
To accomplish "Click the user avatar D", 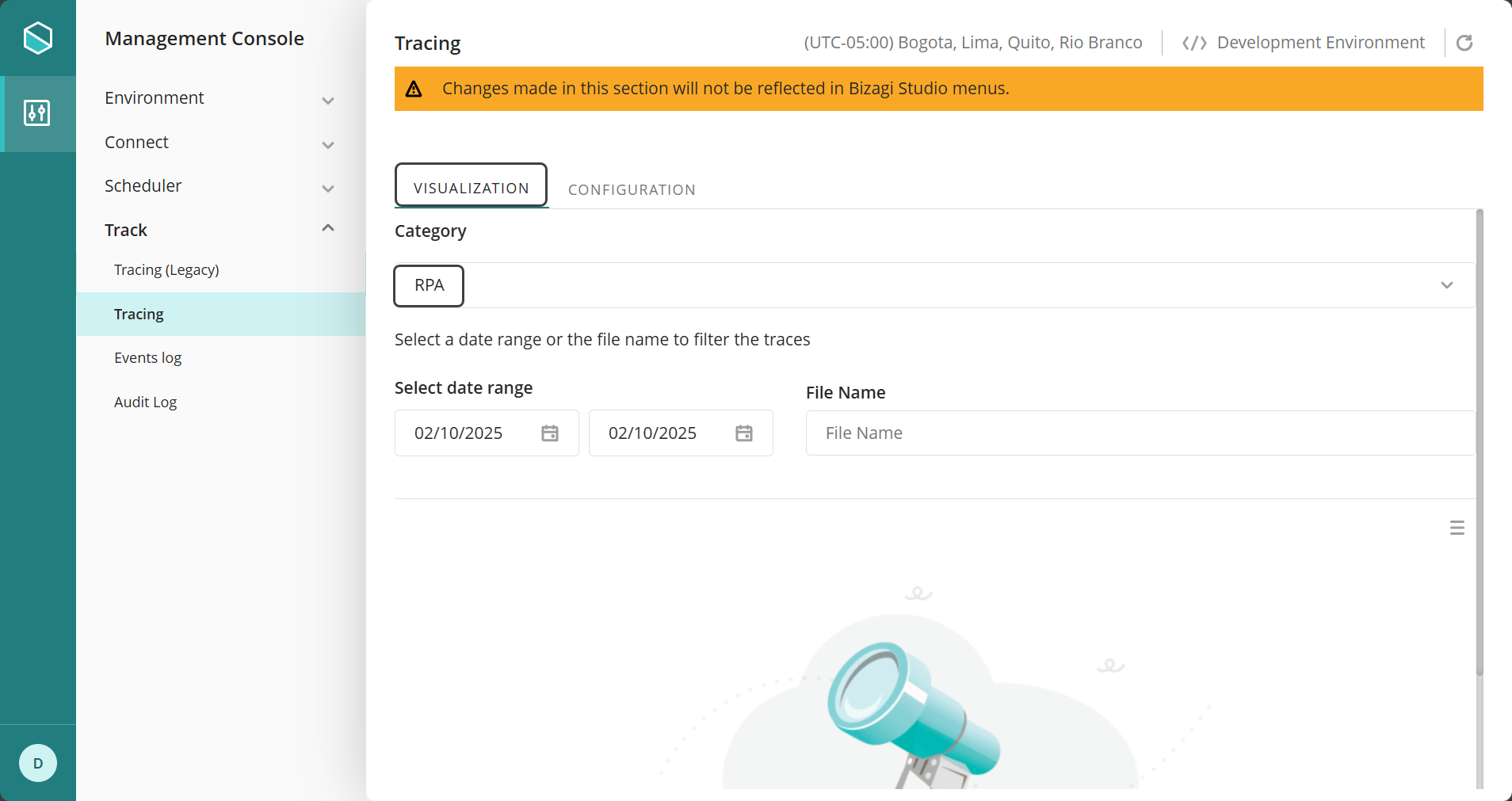I will pos(38,763).
